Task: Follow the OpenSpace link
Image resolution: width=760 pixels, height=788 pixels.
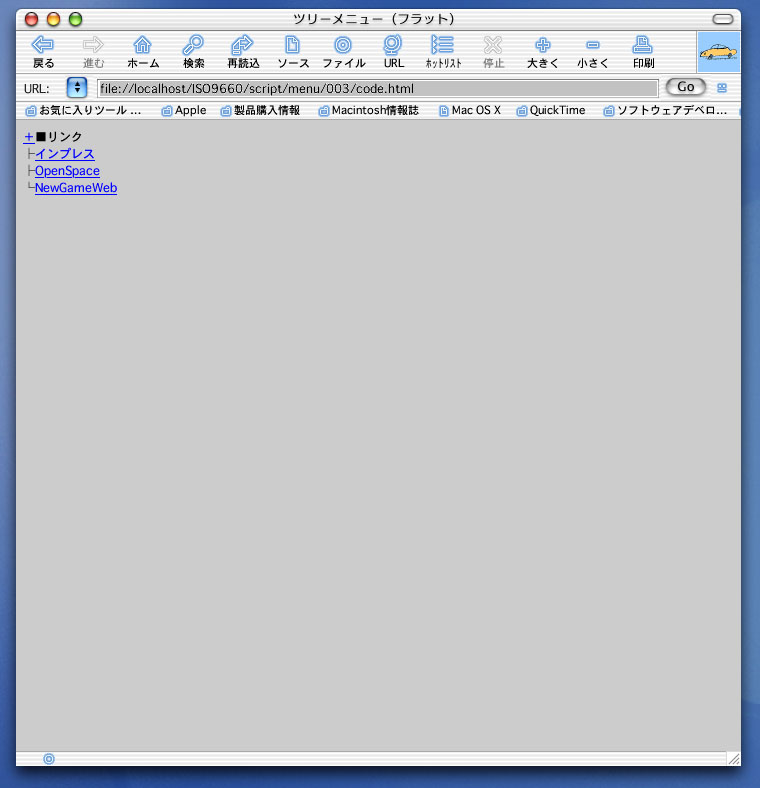Action: 67,171
